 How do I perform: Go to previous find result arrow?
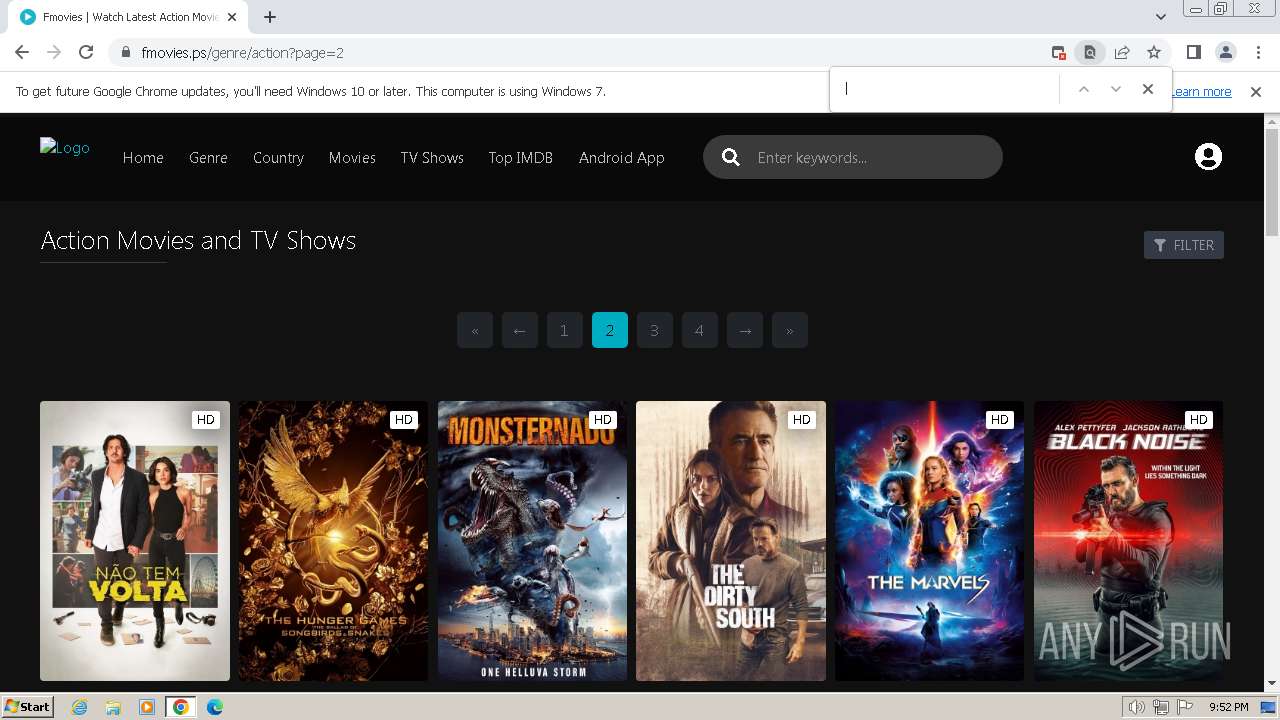coord(1083,89)
